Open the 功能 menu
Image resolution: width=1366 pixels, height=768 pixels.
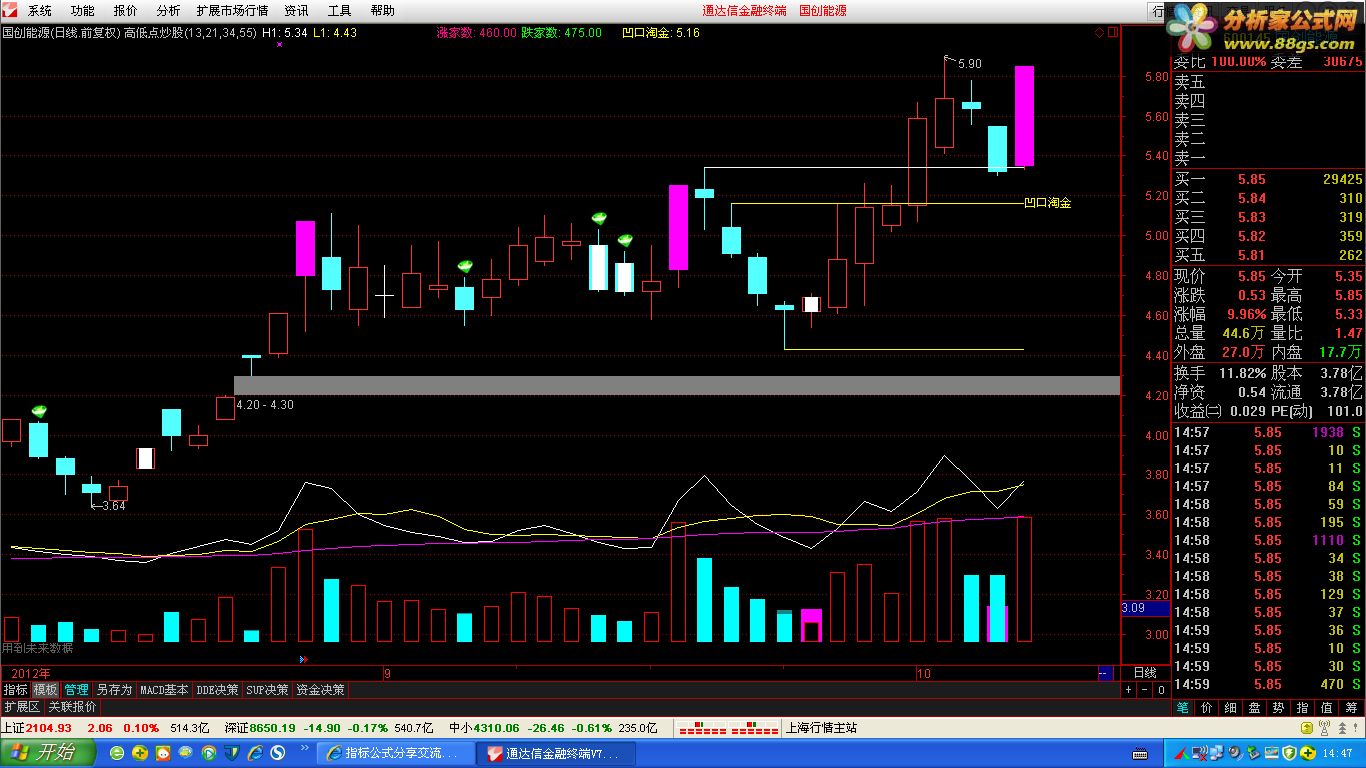pyautogui.click(x=83, y=10)
